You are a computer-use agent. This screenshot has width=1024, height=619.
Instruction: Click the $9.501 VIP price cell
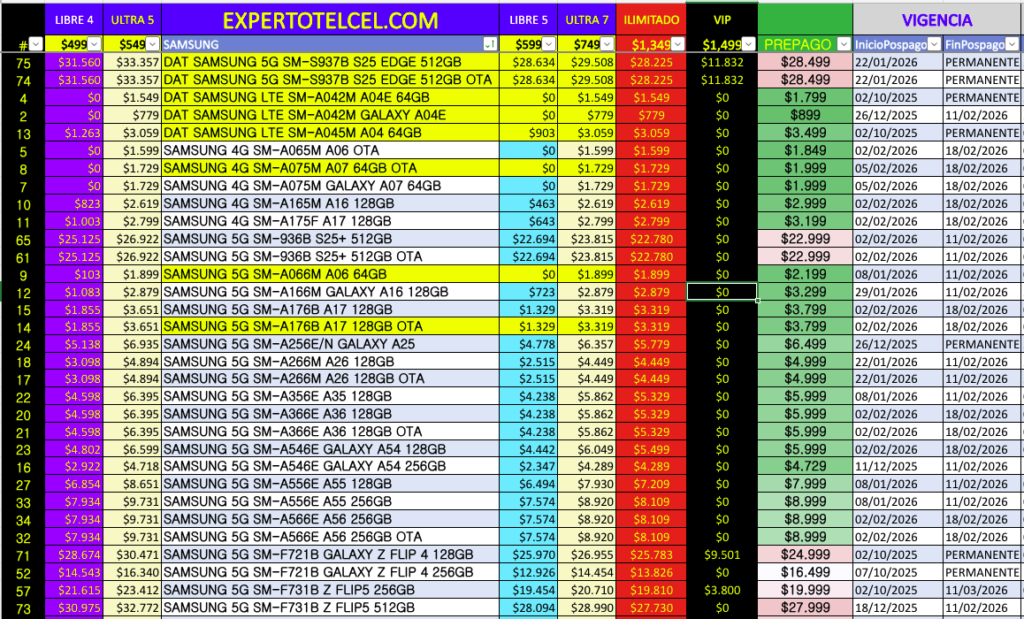tap(722, 554)
